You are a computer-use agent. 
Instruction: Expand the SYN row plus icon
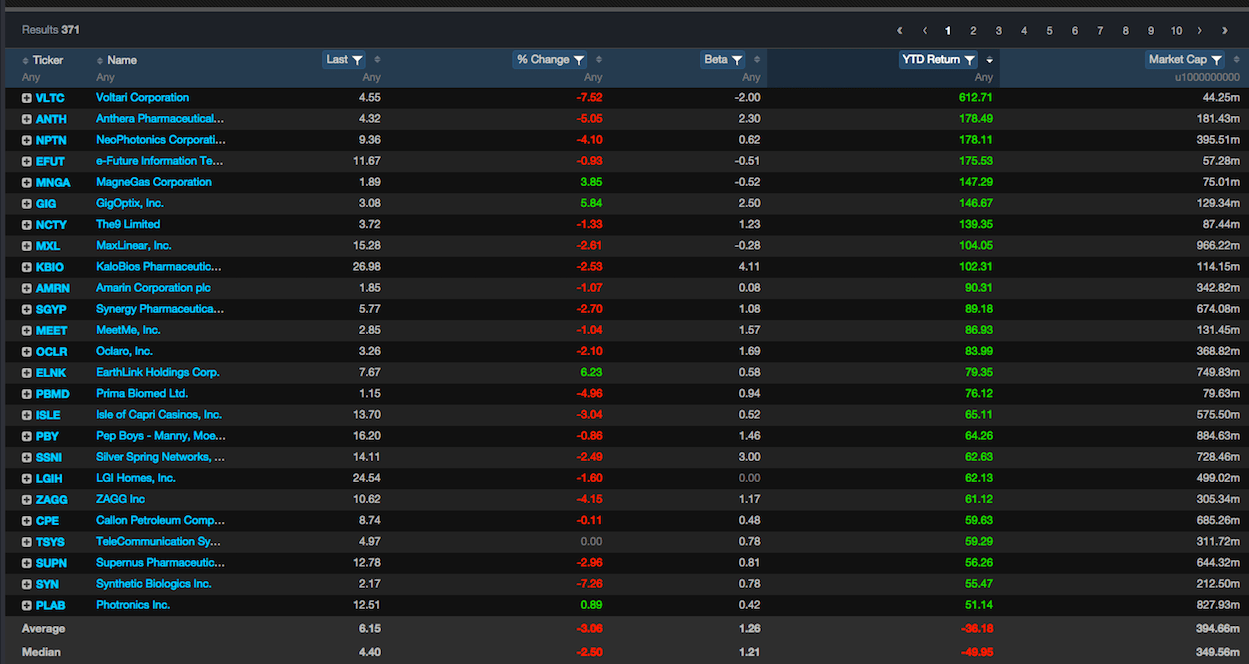27,584
